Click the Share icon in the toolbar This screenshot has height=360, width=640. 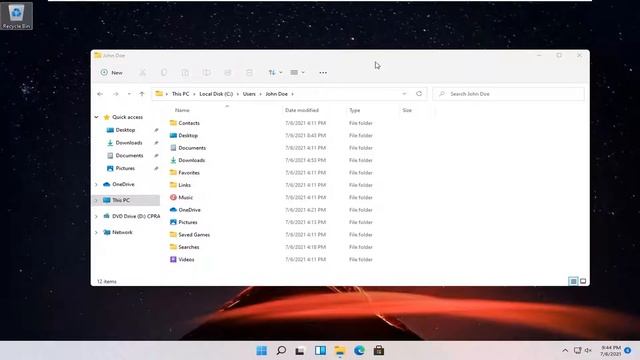click(228, 73)
